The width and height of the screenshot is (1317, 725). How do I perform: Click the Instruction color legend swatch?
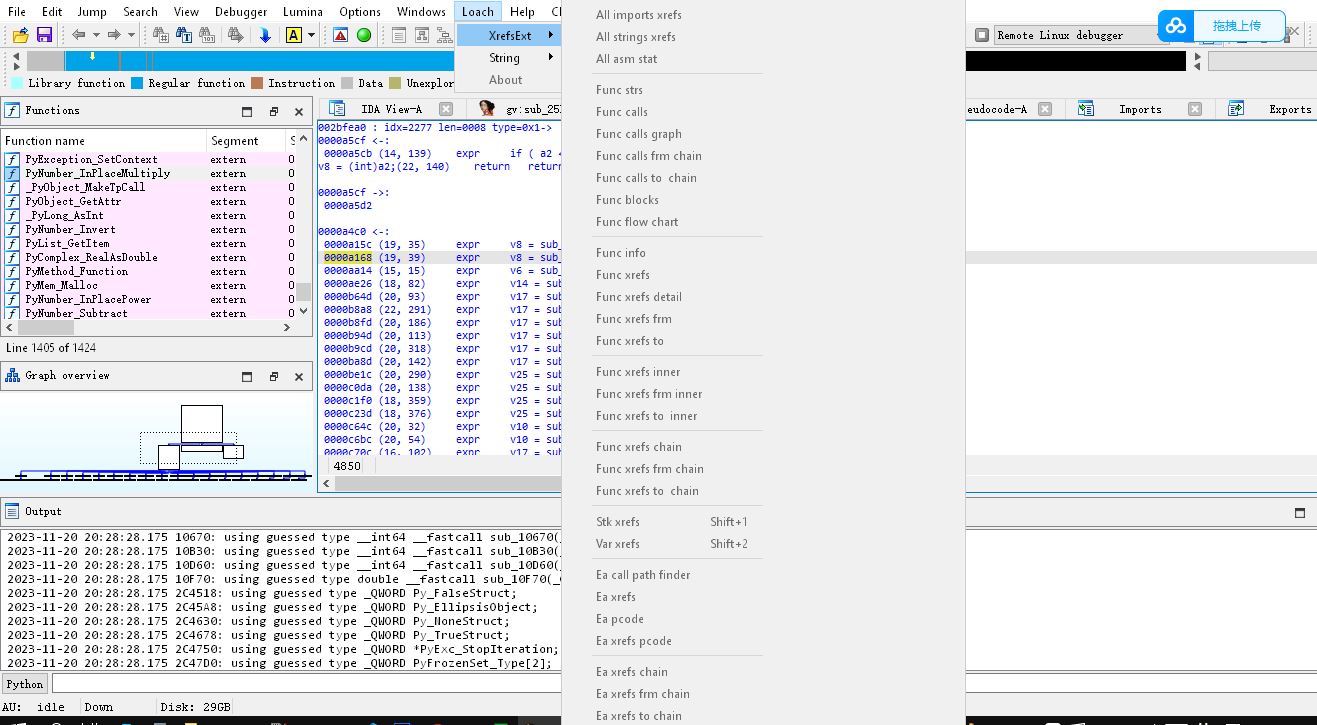257,83
